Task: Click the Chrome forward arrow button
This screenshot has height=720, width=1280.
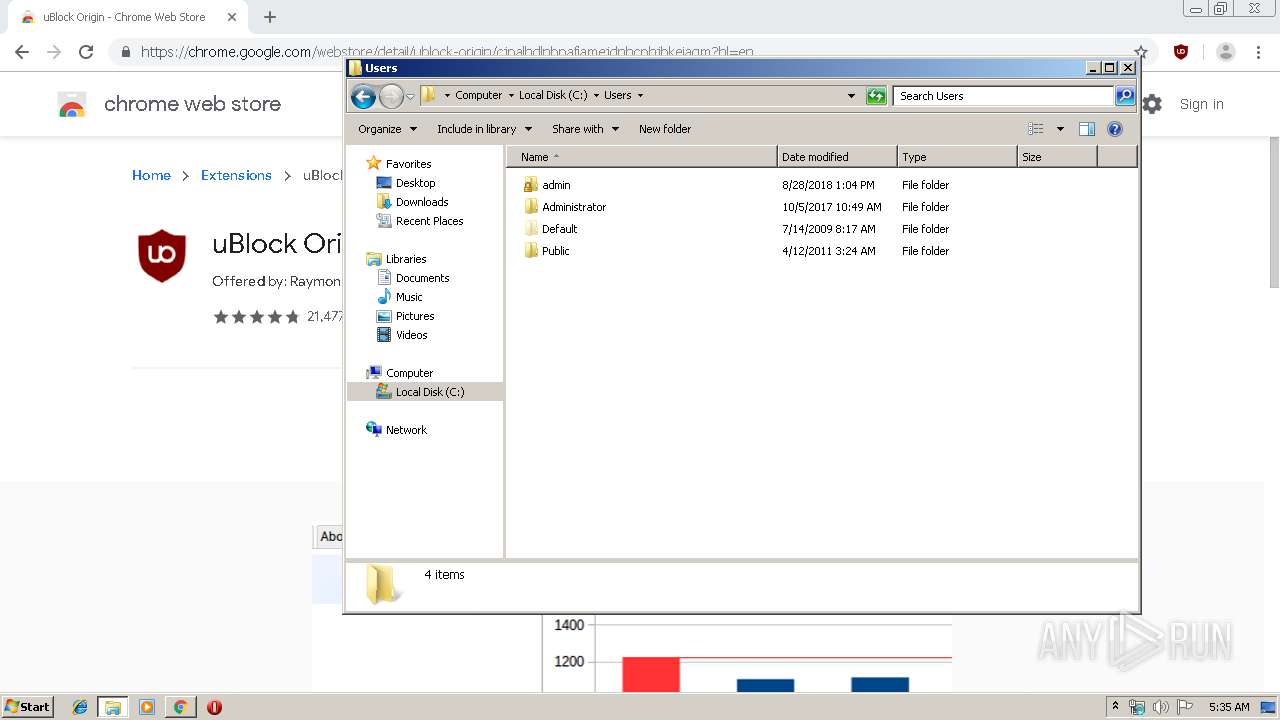Action: pyautogui.click(x=54, y=52)
